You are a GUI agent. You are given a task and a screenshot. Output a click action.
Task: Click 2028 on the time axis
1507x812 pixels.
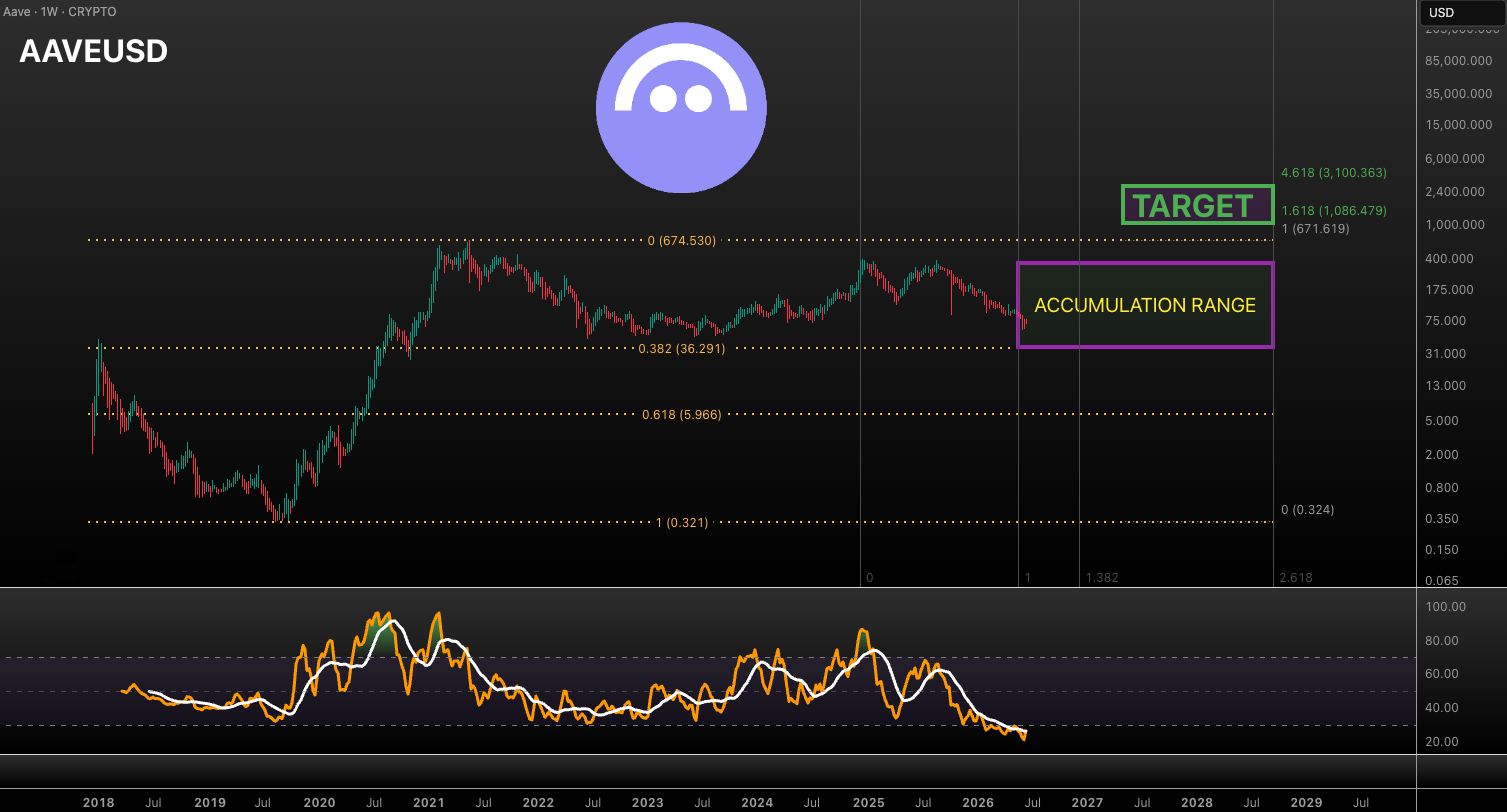pos(1197,802)
